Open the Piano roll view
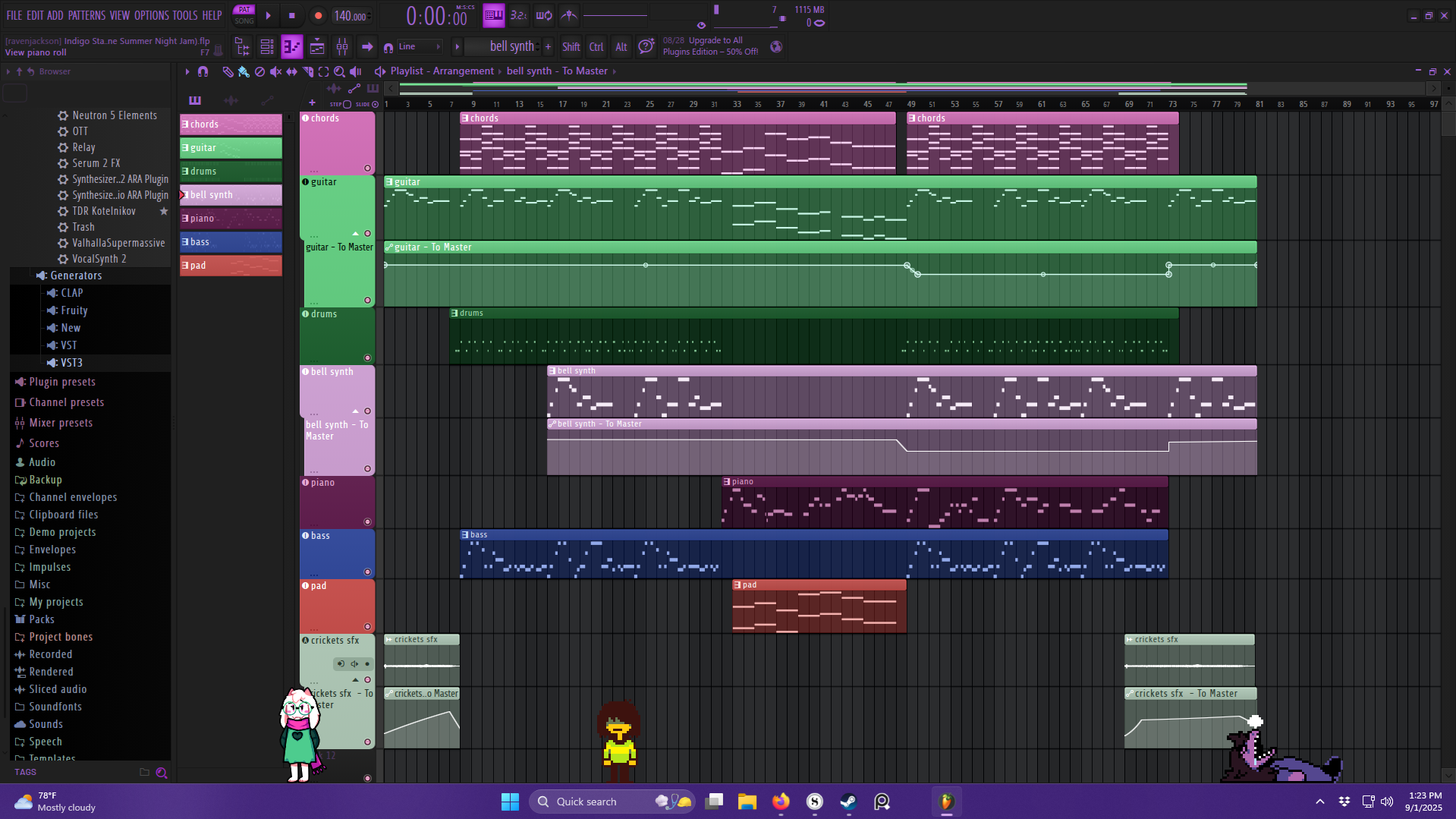Image resolution: width=1456 pixels, height=819 pixels. (x=292, y=47)
